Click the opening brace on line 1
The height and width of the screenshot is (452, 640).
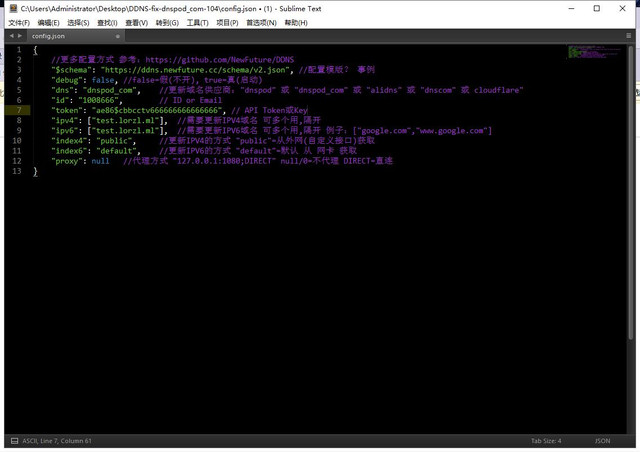point(36,50)
